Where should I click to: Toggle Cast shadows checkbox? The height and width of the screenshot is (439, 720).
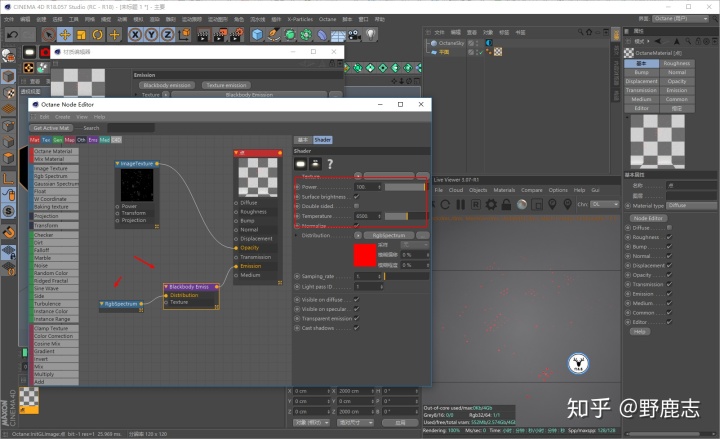tap(356, 328)
